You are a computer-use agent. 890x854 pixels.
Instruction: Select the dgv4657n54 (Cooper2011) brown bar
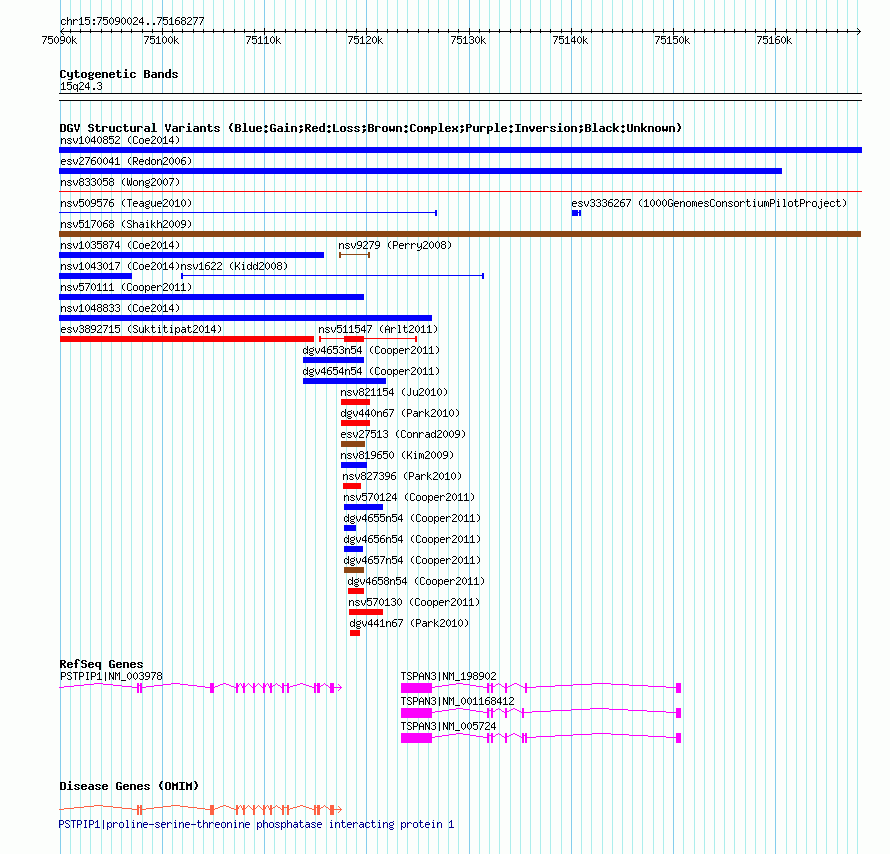tap(354, 570)
